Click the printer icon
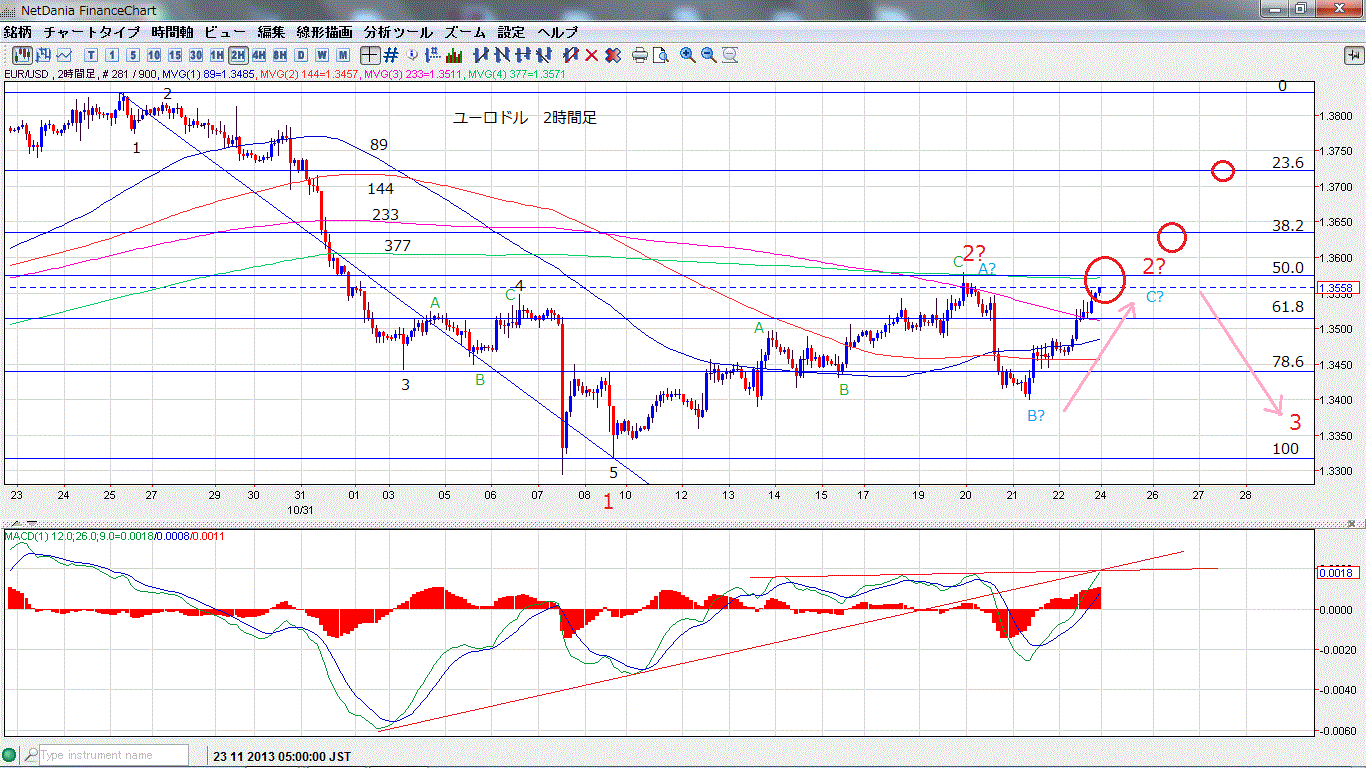 point(640,55)
